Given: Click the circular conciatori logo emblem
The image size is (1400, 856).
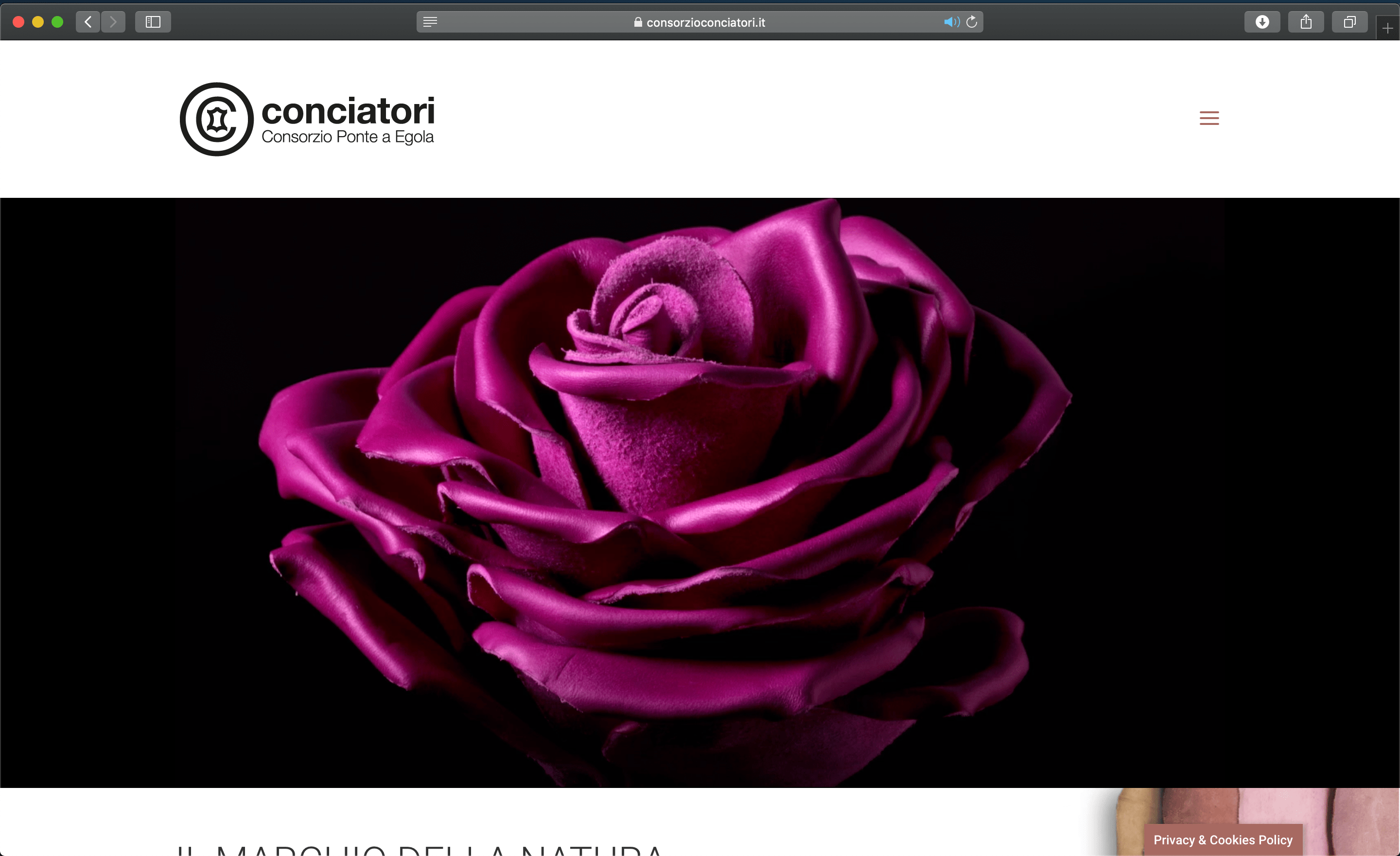Looking at the screenshot, I should click(216, 119).
